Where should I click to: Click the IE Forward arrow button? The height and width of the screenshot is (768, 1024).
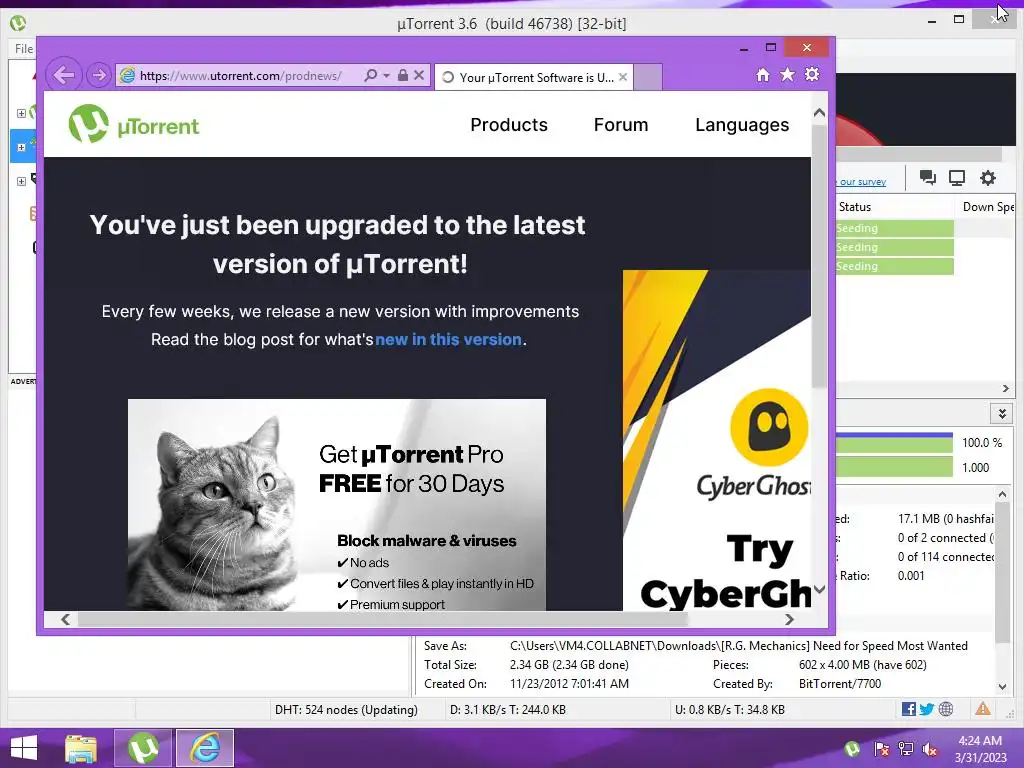(x=98, y=75)
